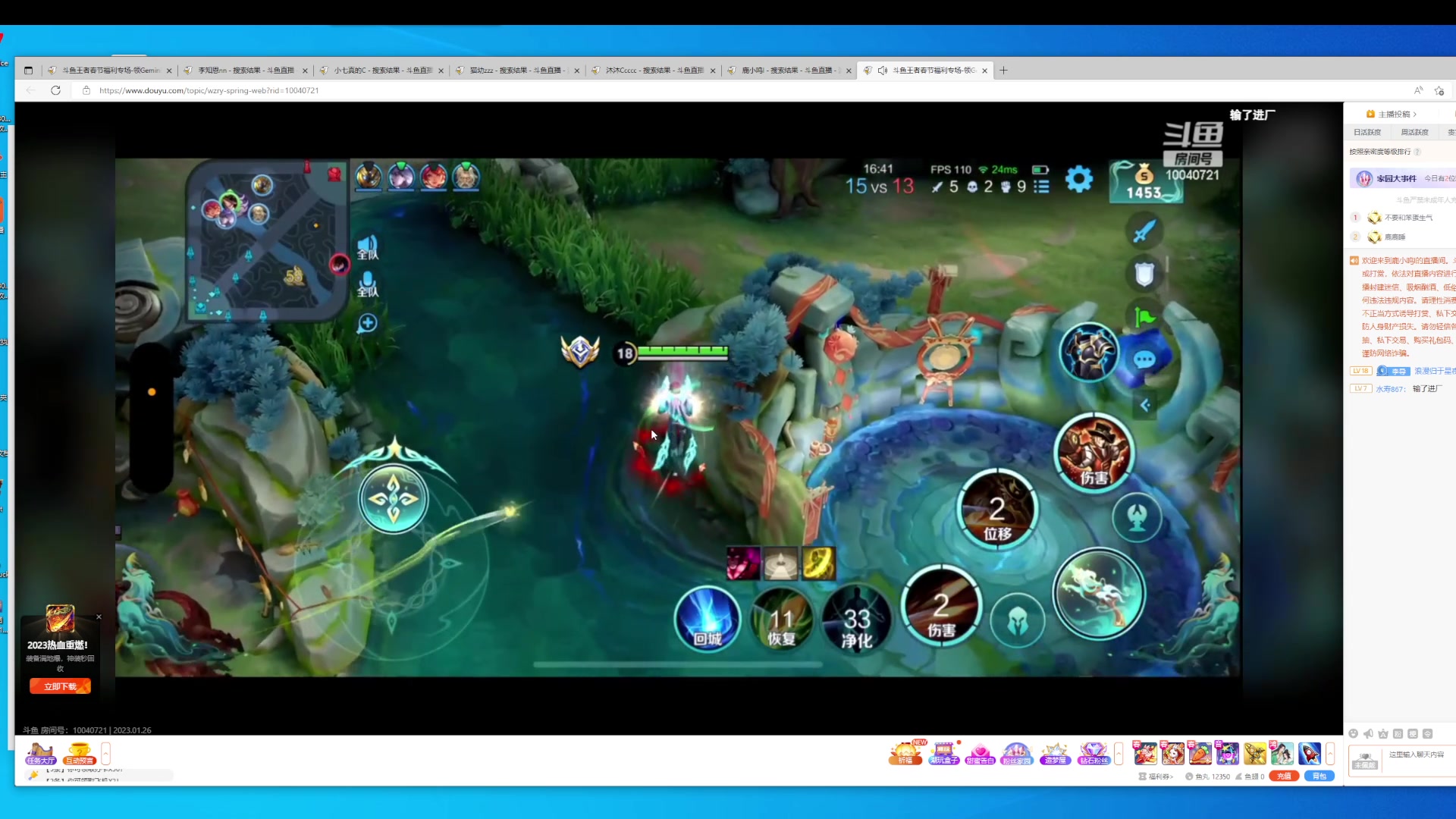
Task: Tap the cowboy portrait 伤害 skill button
Action: tap(1094, 453)
